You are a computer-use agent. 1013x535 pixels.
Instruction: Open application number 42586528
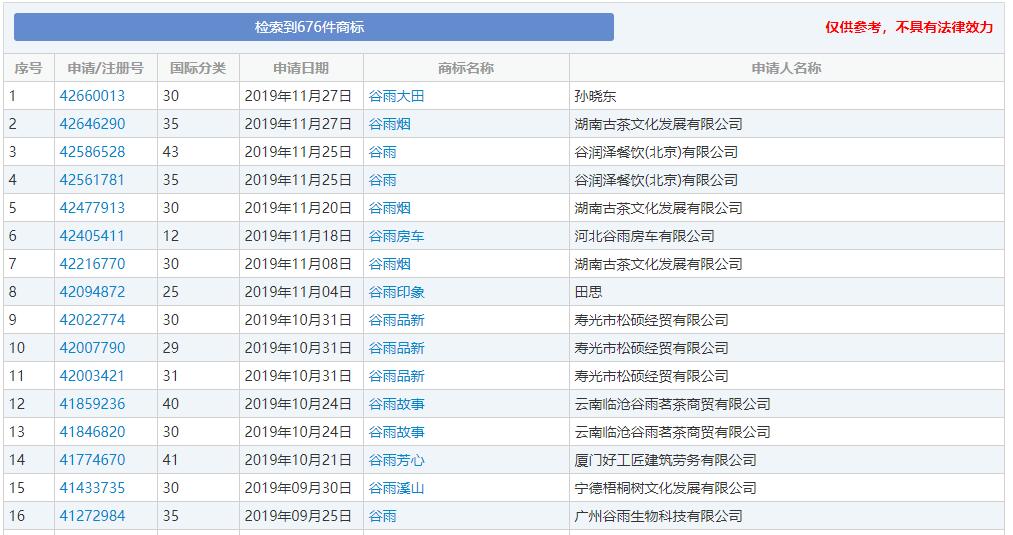[x=92, y=152]
